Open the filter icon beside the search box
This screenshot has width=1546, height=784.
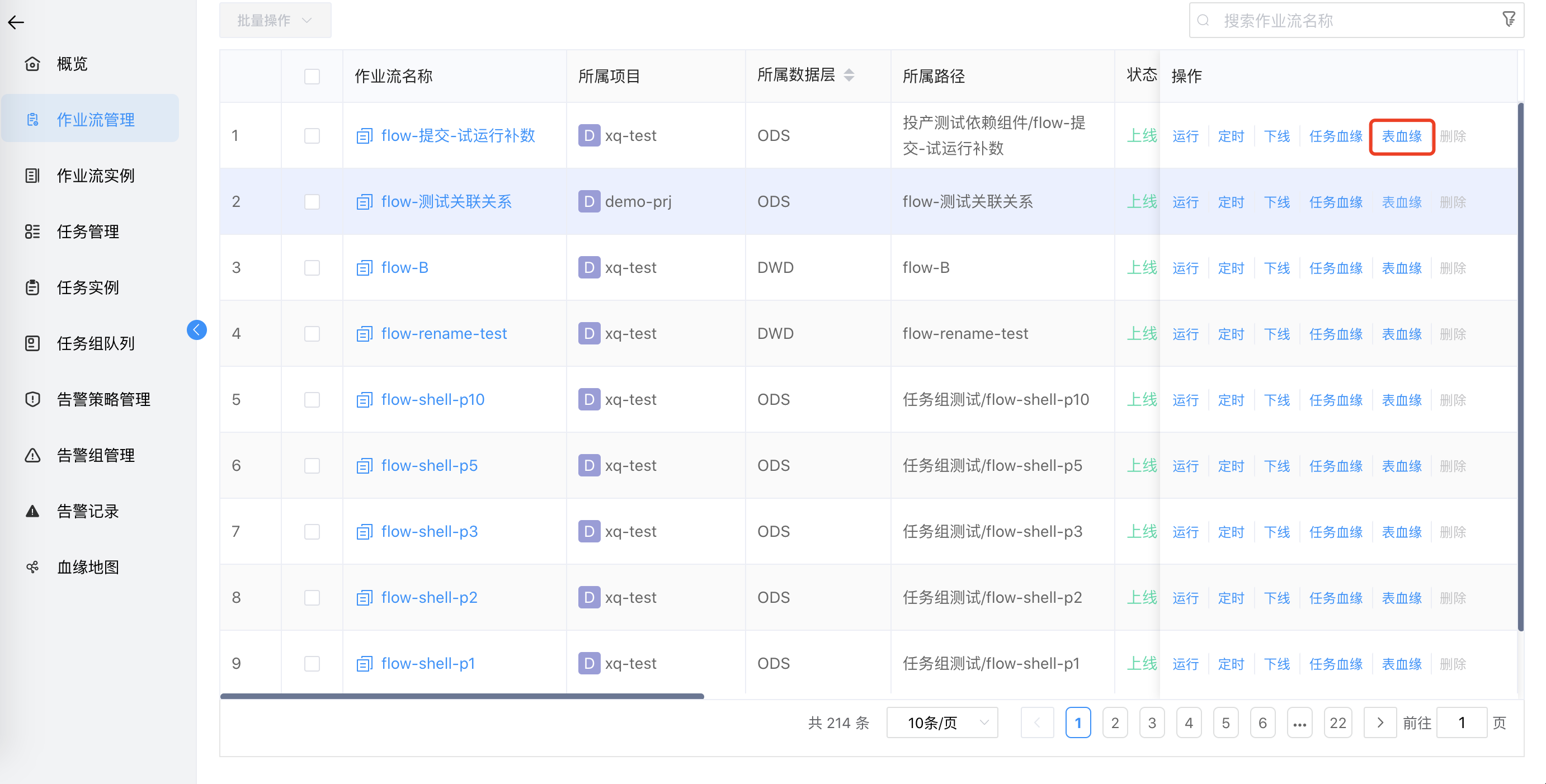pos(1508,19)
